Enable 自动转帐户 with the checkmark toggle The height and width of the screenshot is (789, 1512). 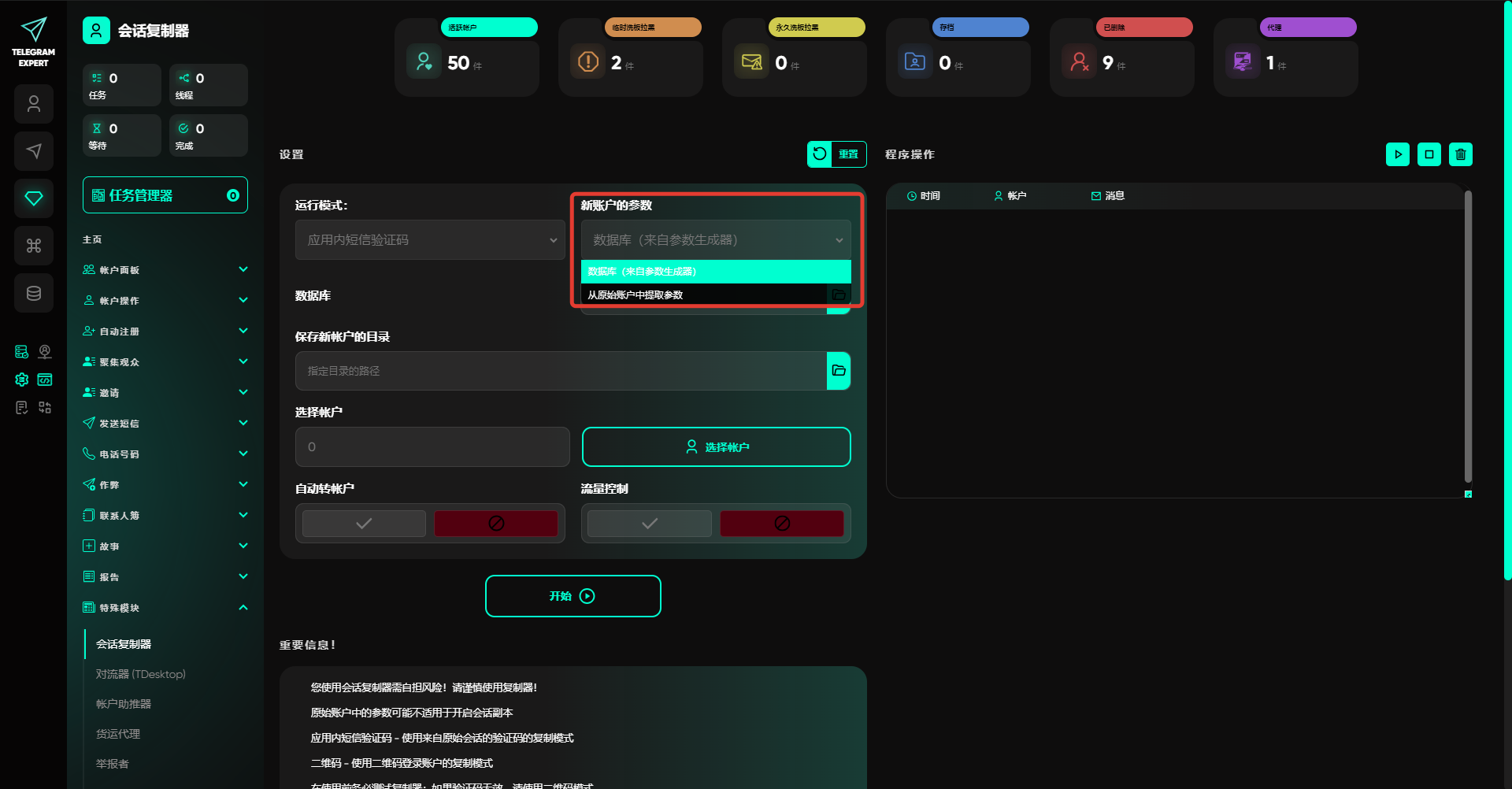click(364, 524)
